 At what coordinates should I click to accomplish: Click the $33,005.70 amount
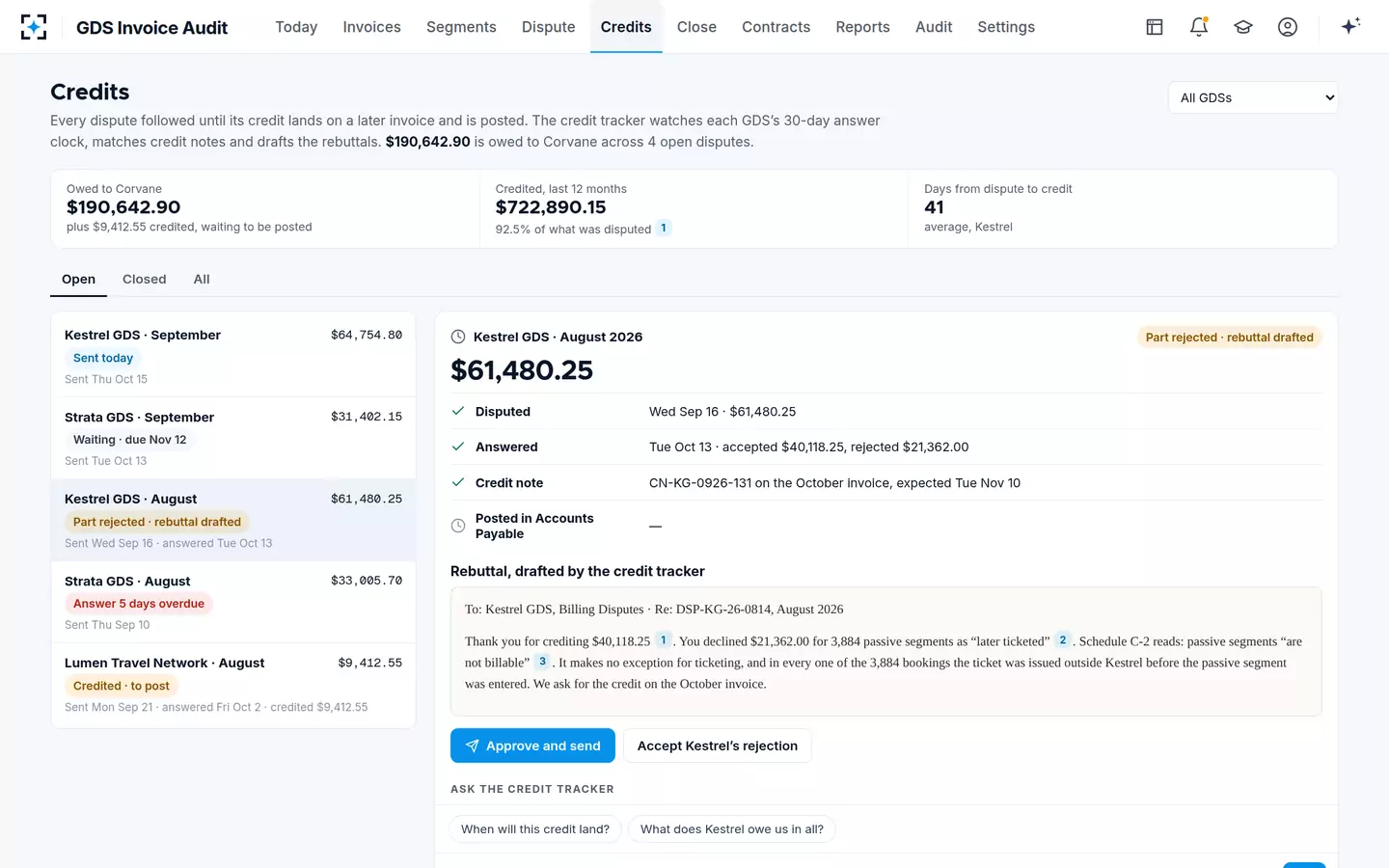[x=367, y=581]
